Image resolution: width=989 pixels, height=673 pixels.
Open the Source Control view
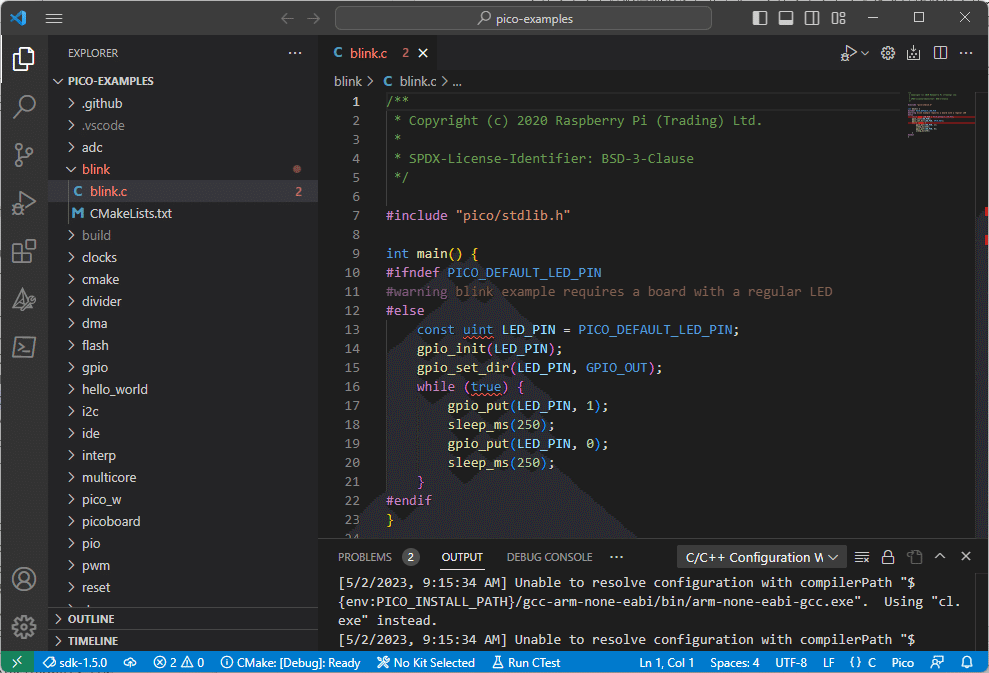[x=24, y=155]
